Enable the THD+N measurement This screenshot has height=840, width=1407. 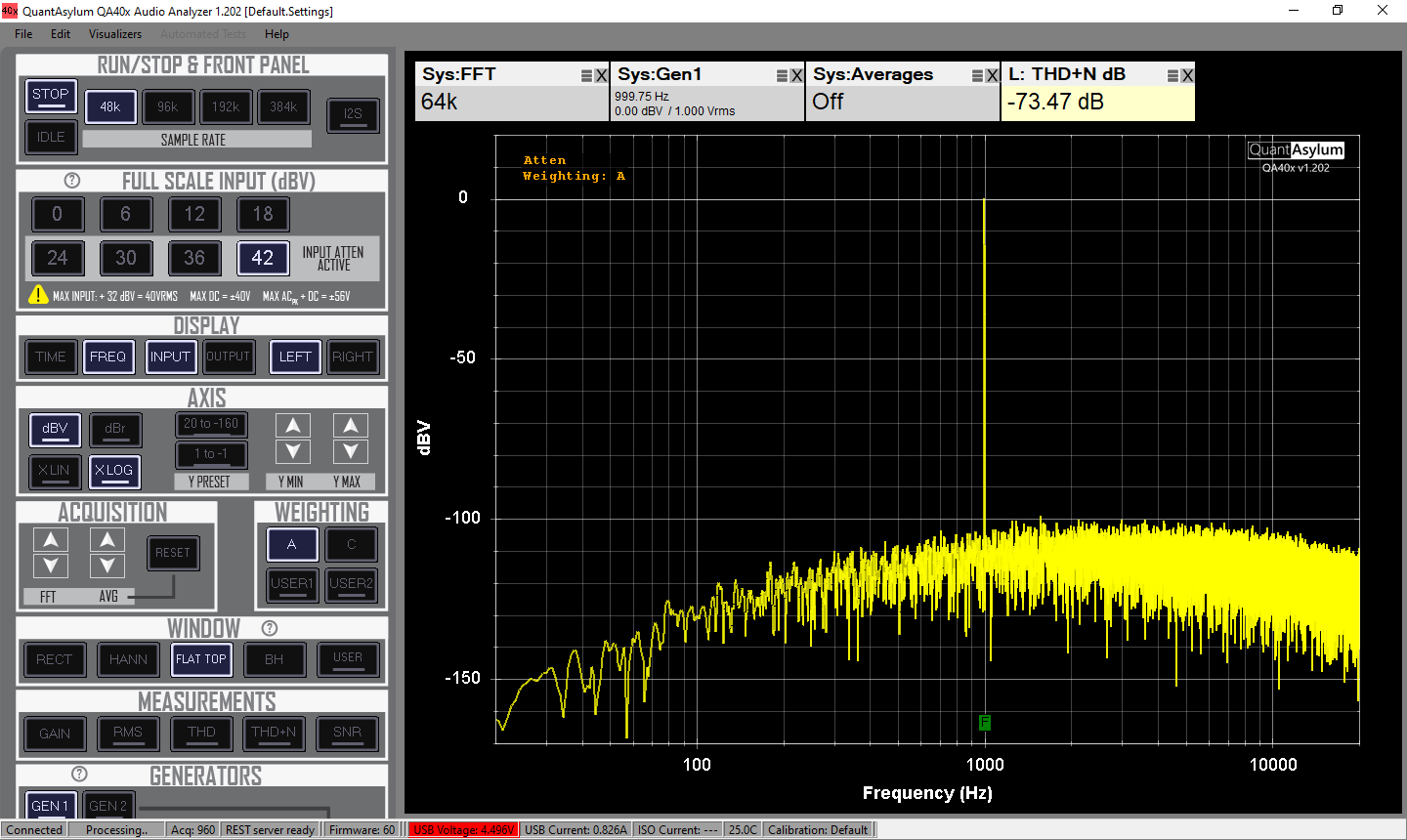point(275,734)
